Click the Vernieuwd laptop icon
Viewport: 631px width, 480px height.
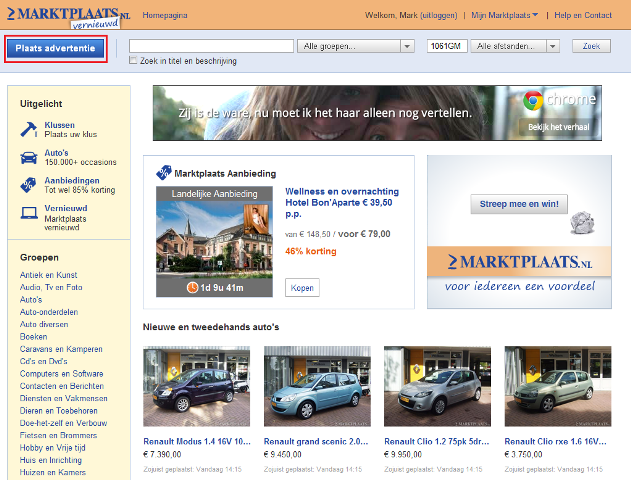pos(29,213)
